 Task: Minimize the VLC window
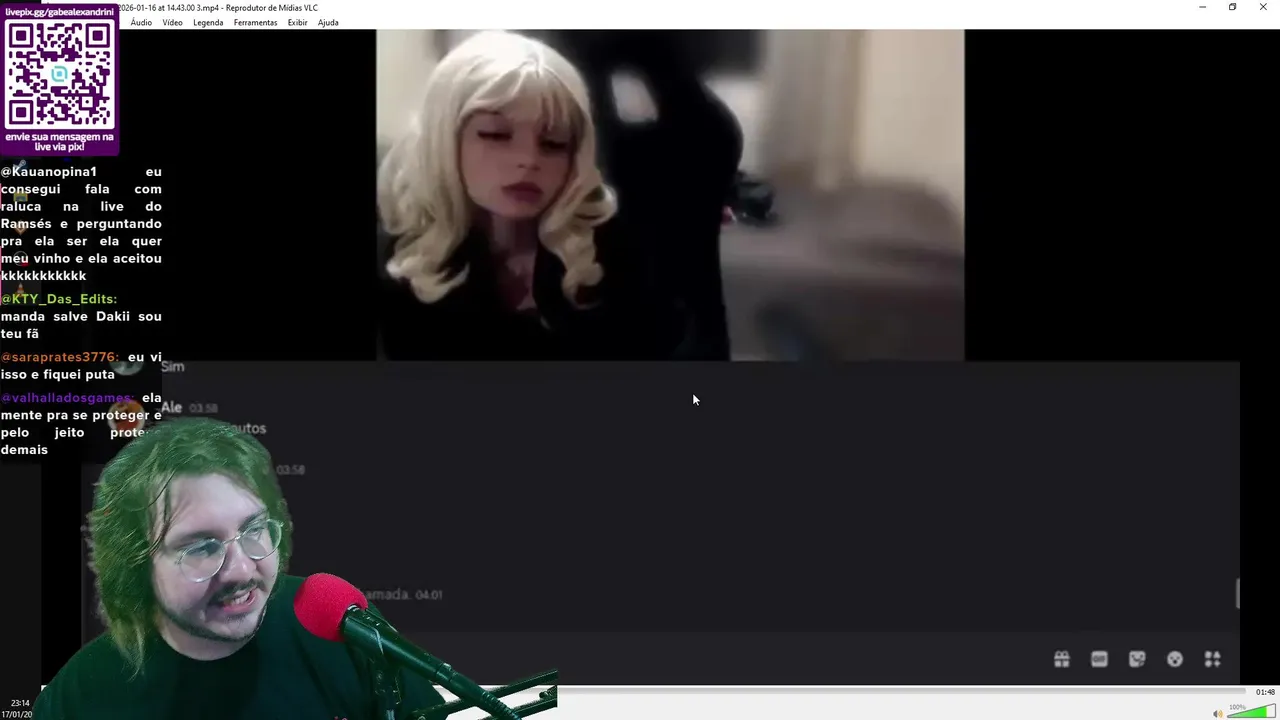1202,7
